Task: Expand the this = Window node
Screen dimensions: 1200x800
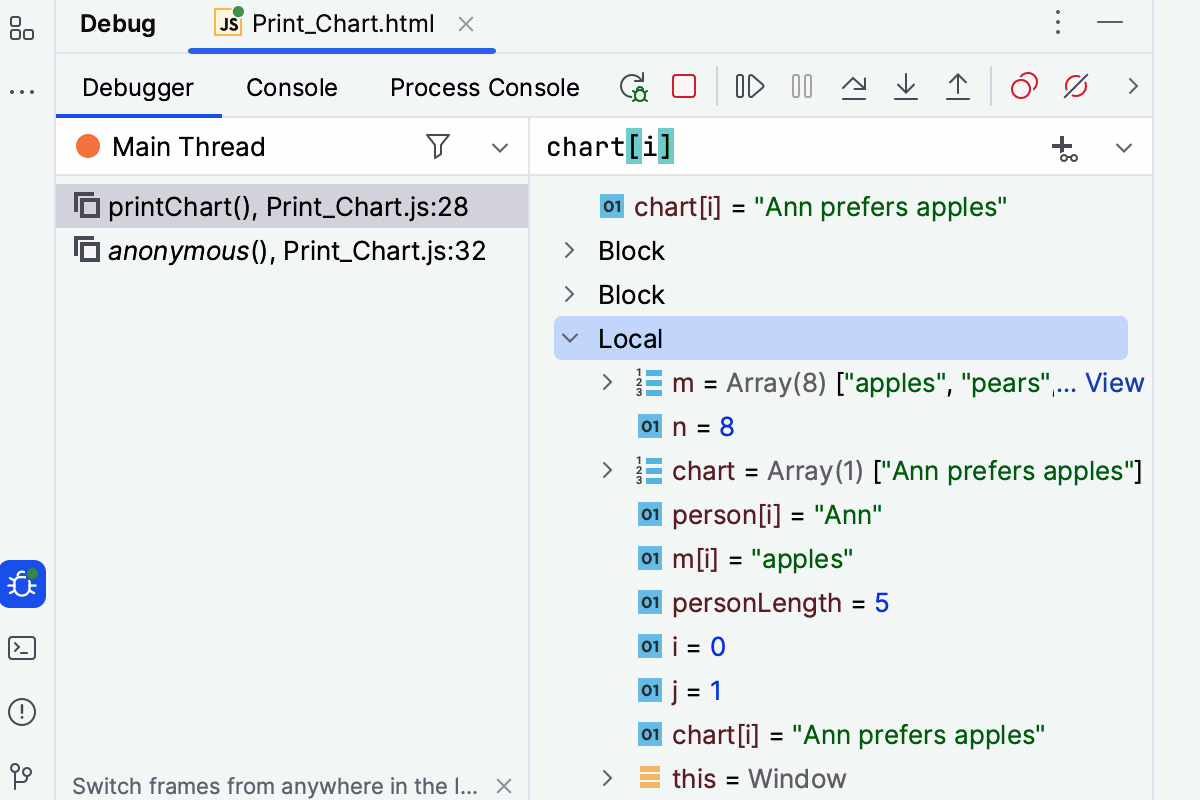Action: click(x=607, y=778)
